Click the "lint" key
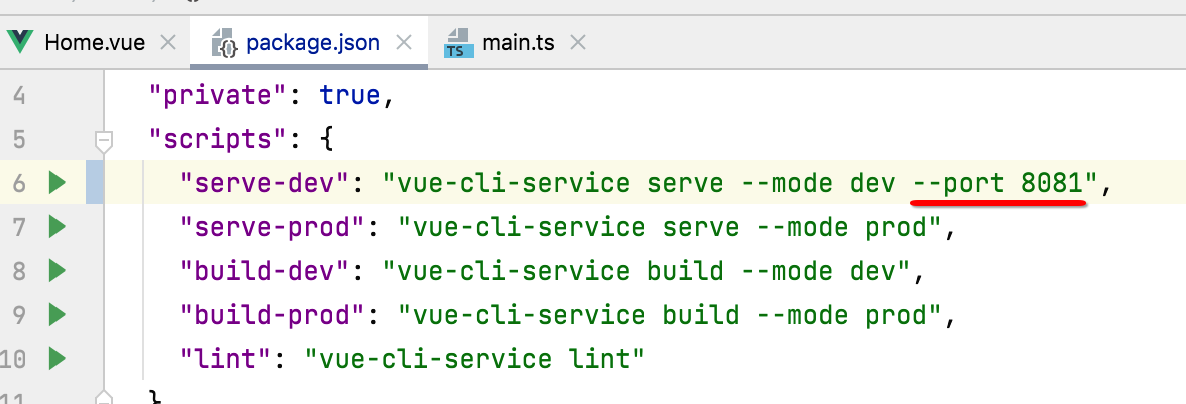The image size is (1186, 404). click(x=226, y=359)
